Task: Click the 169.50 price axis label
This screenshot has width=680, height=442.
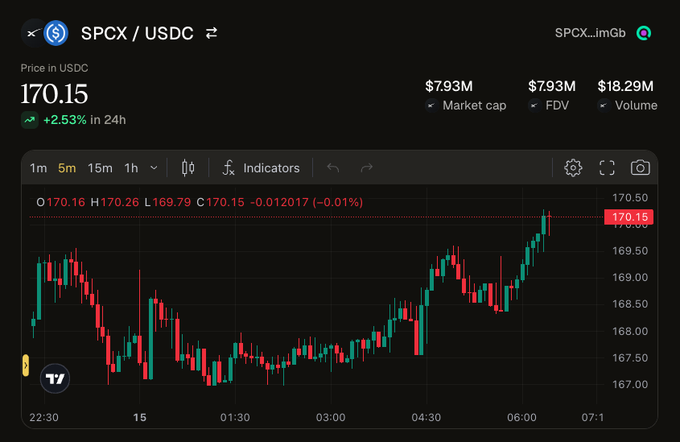Action: coord(630,251)
